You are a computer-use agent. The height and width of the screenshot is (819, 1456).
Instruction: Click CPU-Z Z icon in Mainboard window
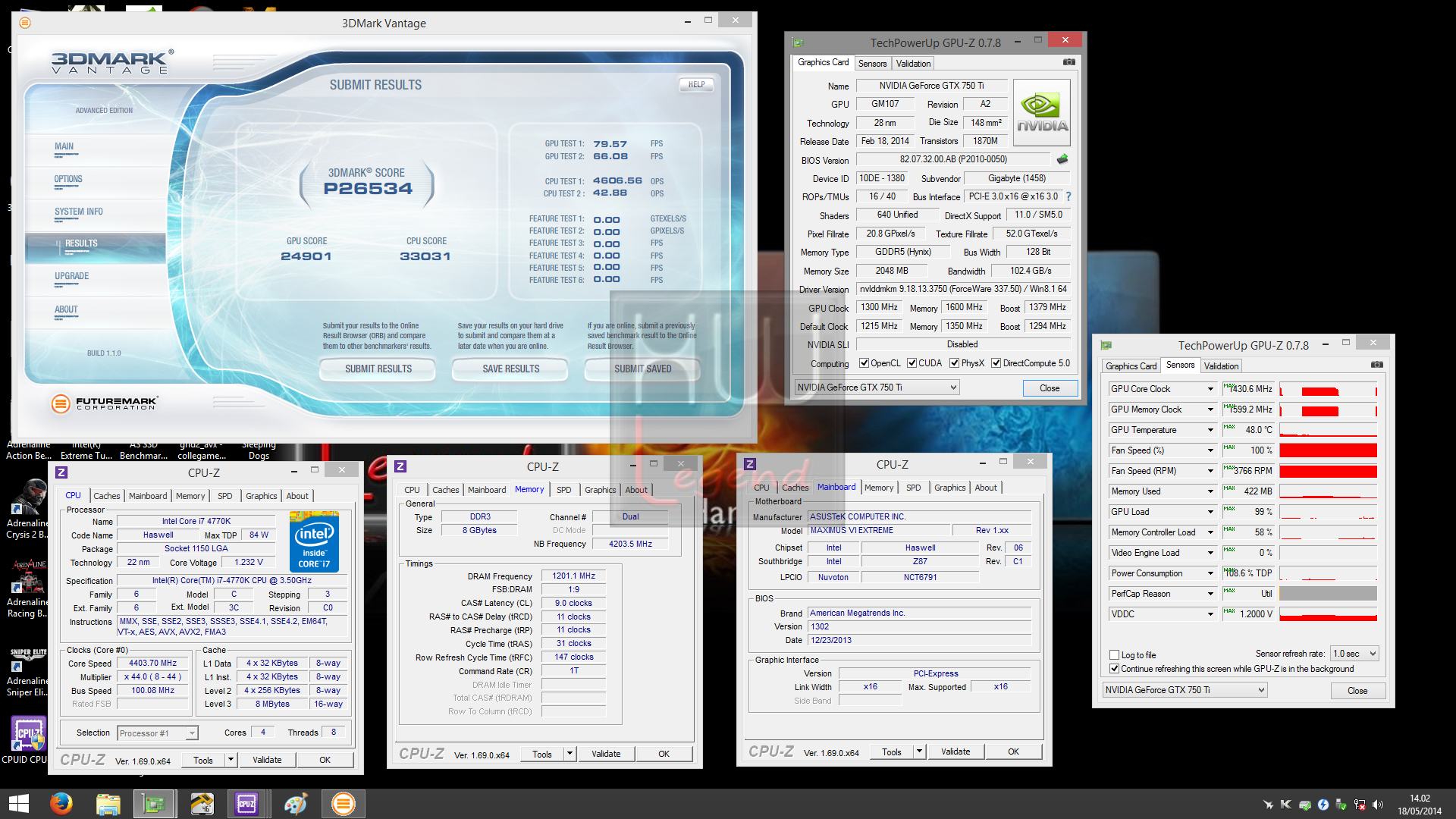pos(750,464)
